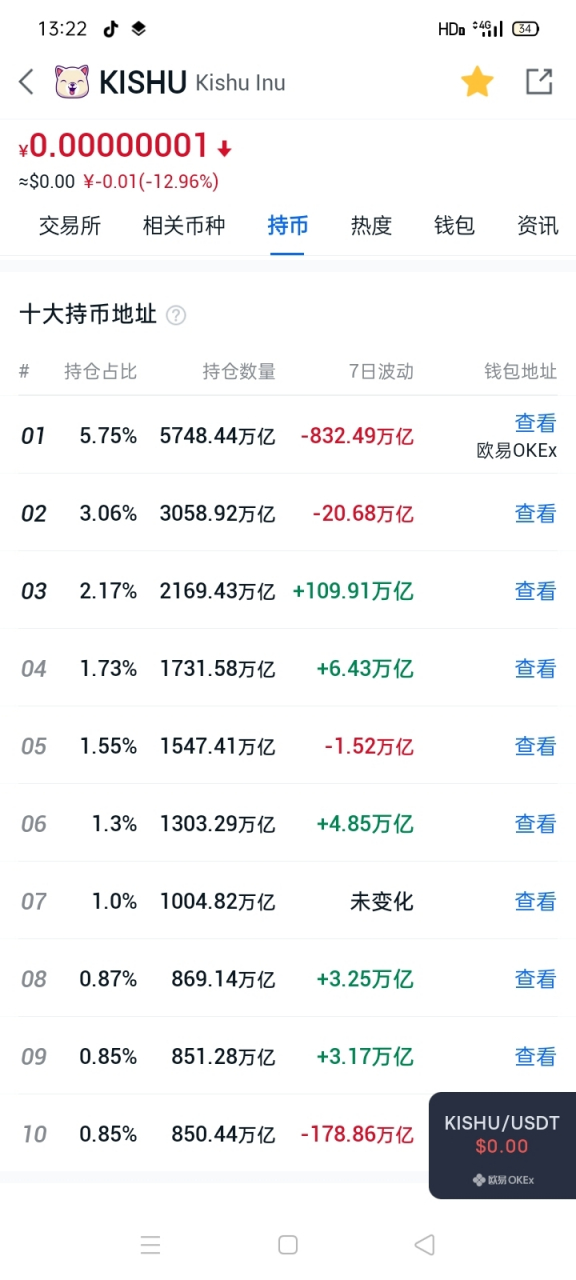This screenshot has height=1280, width=576.
Task: Tap the recent apps button in navigation bar
Action: click(x=151, y=1244)
